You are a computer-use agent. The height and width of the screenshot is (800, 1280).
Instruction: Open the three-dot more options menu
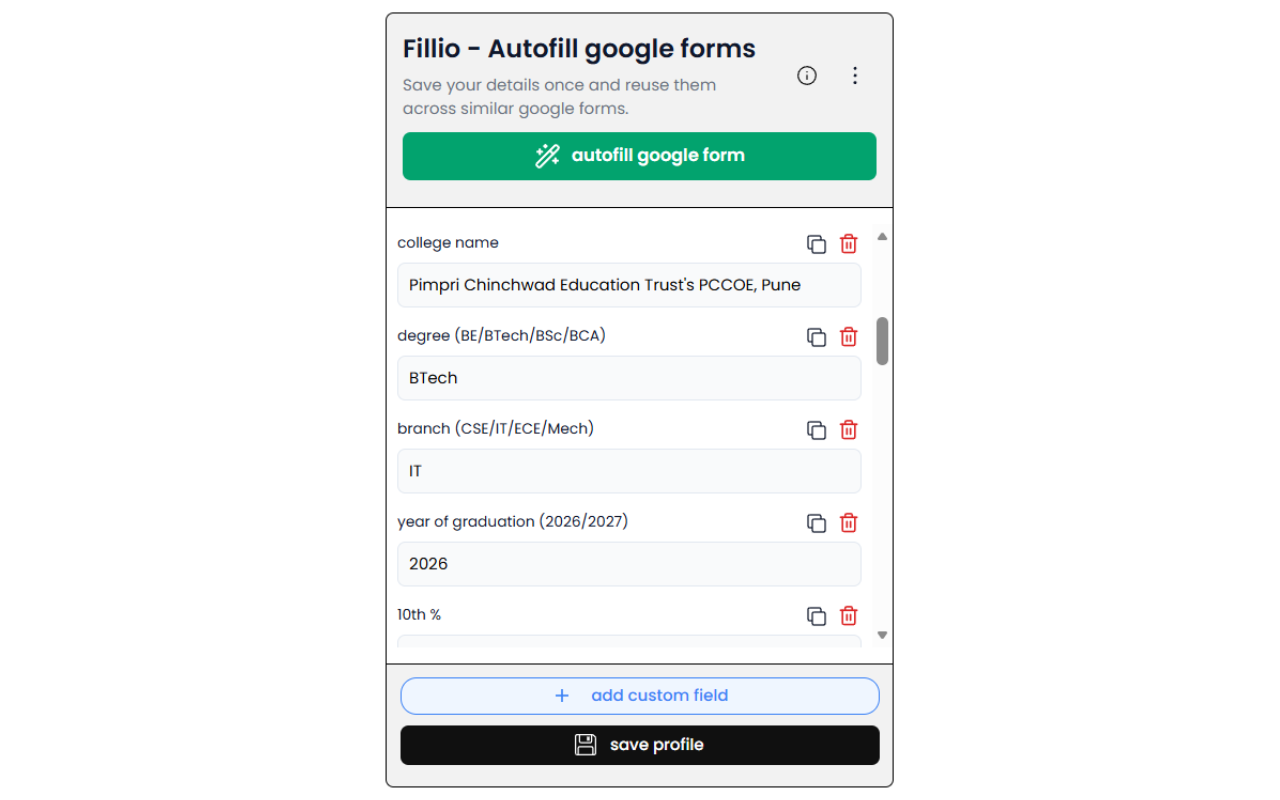pyautogui.click(x=855, y=76)
